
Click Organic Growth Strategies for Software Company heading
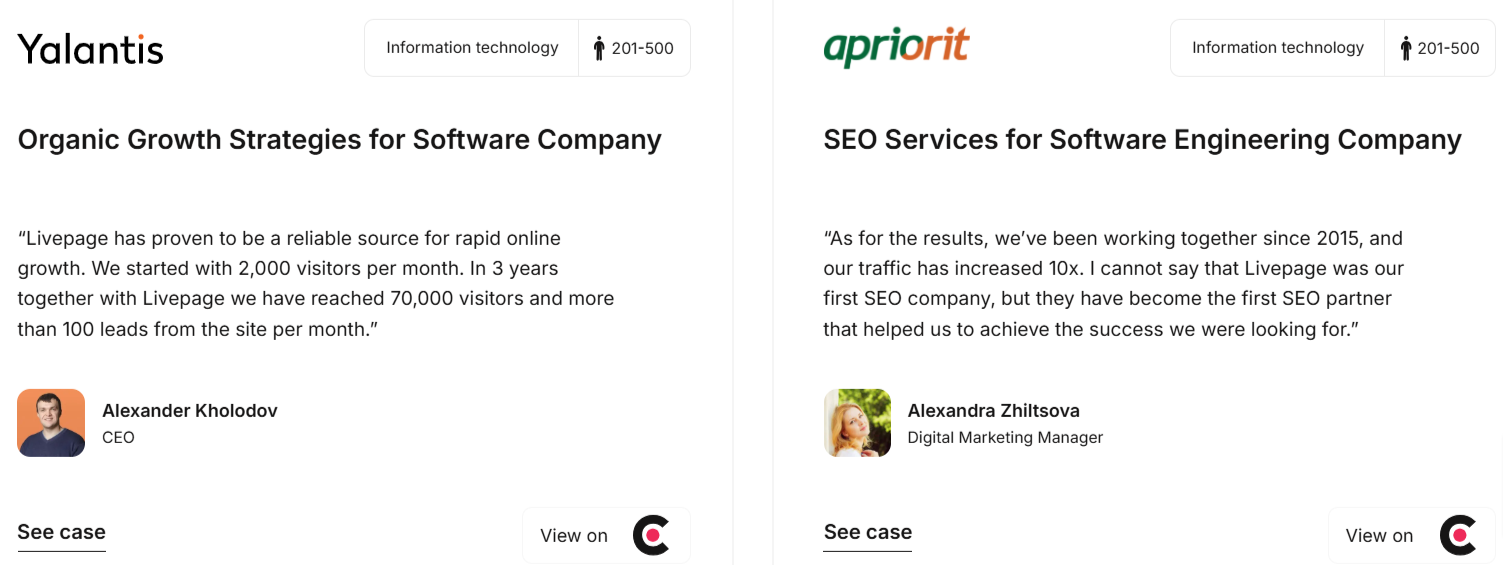tap(340, 139)
